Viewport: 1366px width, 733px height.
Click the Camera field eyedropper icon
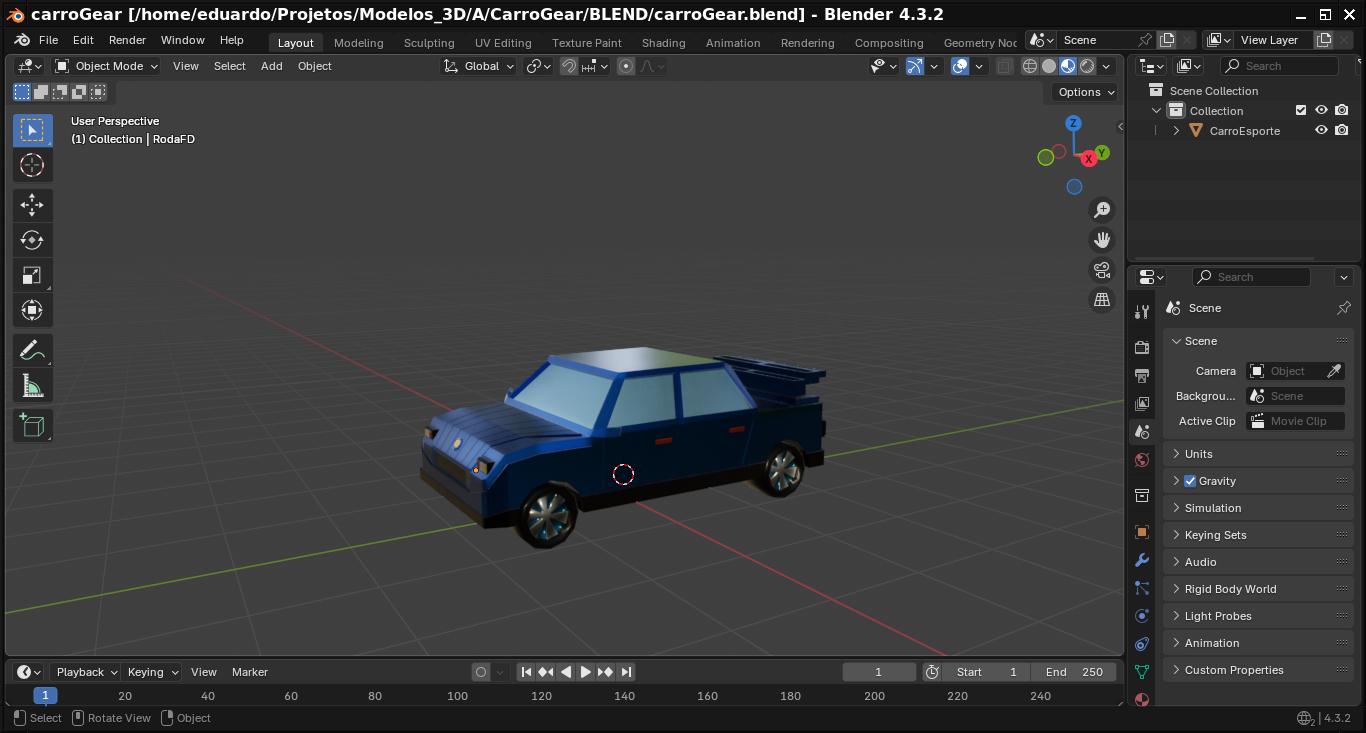[1334, 371]
